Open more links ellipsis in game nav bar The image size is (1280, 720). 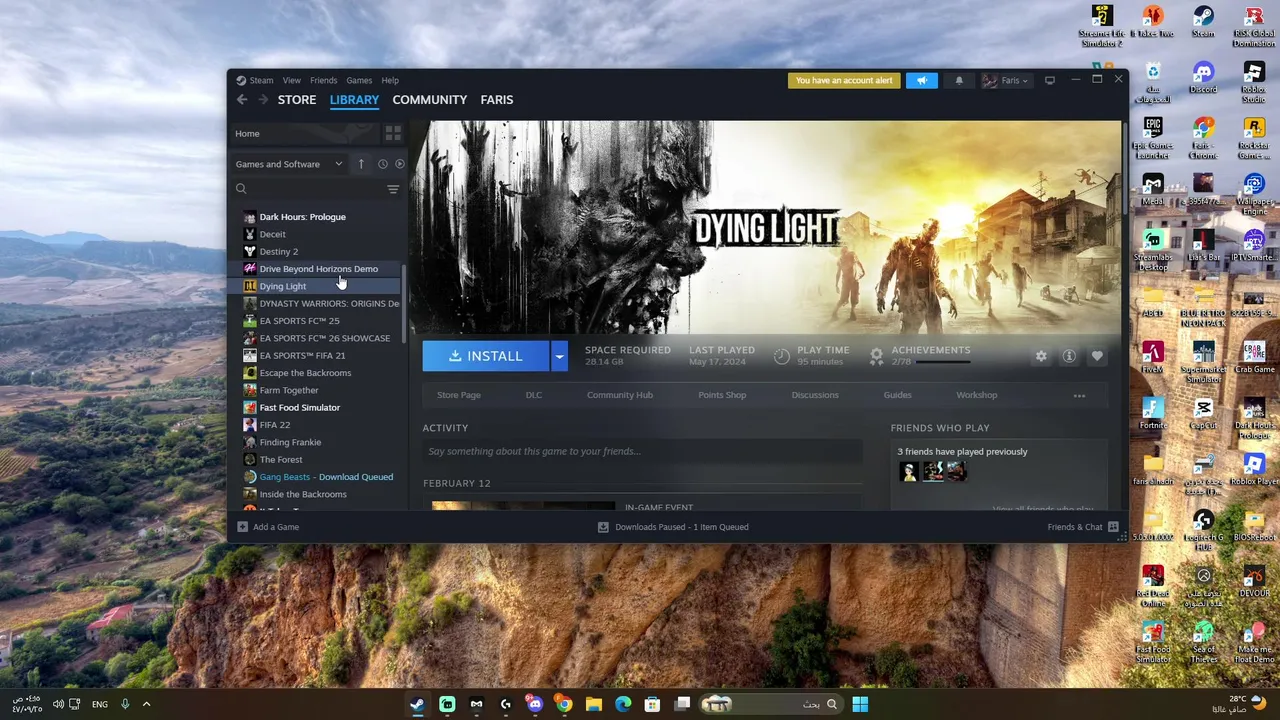click(x=1079, y=395)
